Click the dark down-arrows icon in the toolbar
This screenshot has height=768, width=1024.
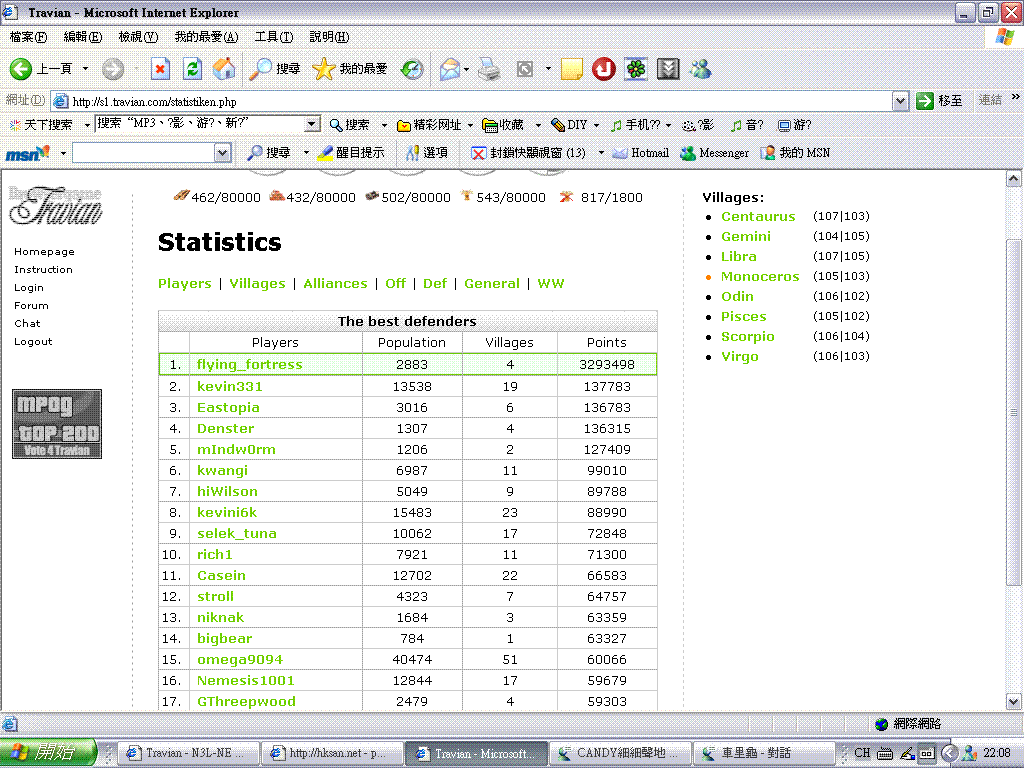coord(668,69)
